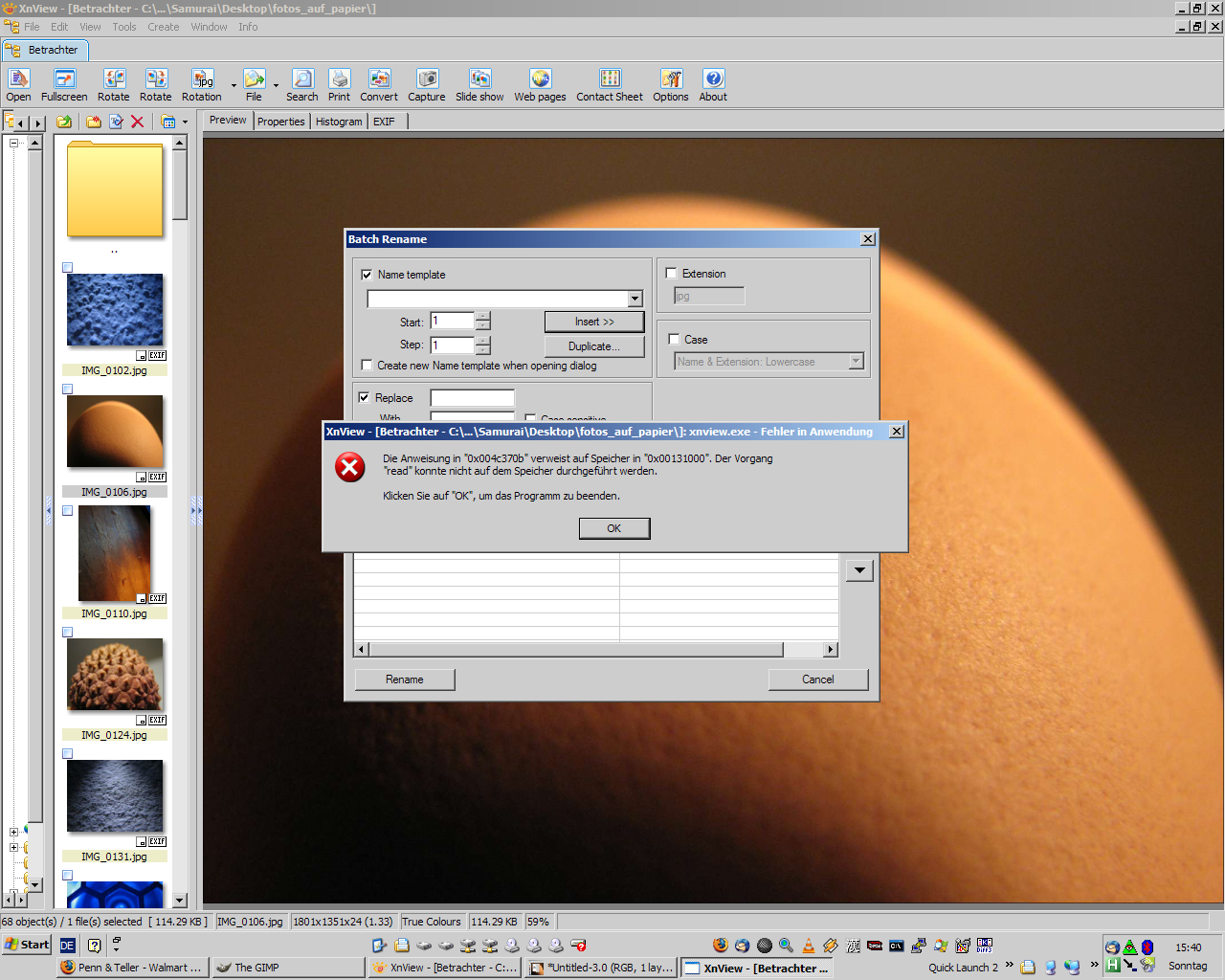Click the new folder browser icon
This screenshot has height=980, width=1225.
pyautogui.click(x=94, y=122)
